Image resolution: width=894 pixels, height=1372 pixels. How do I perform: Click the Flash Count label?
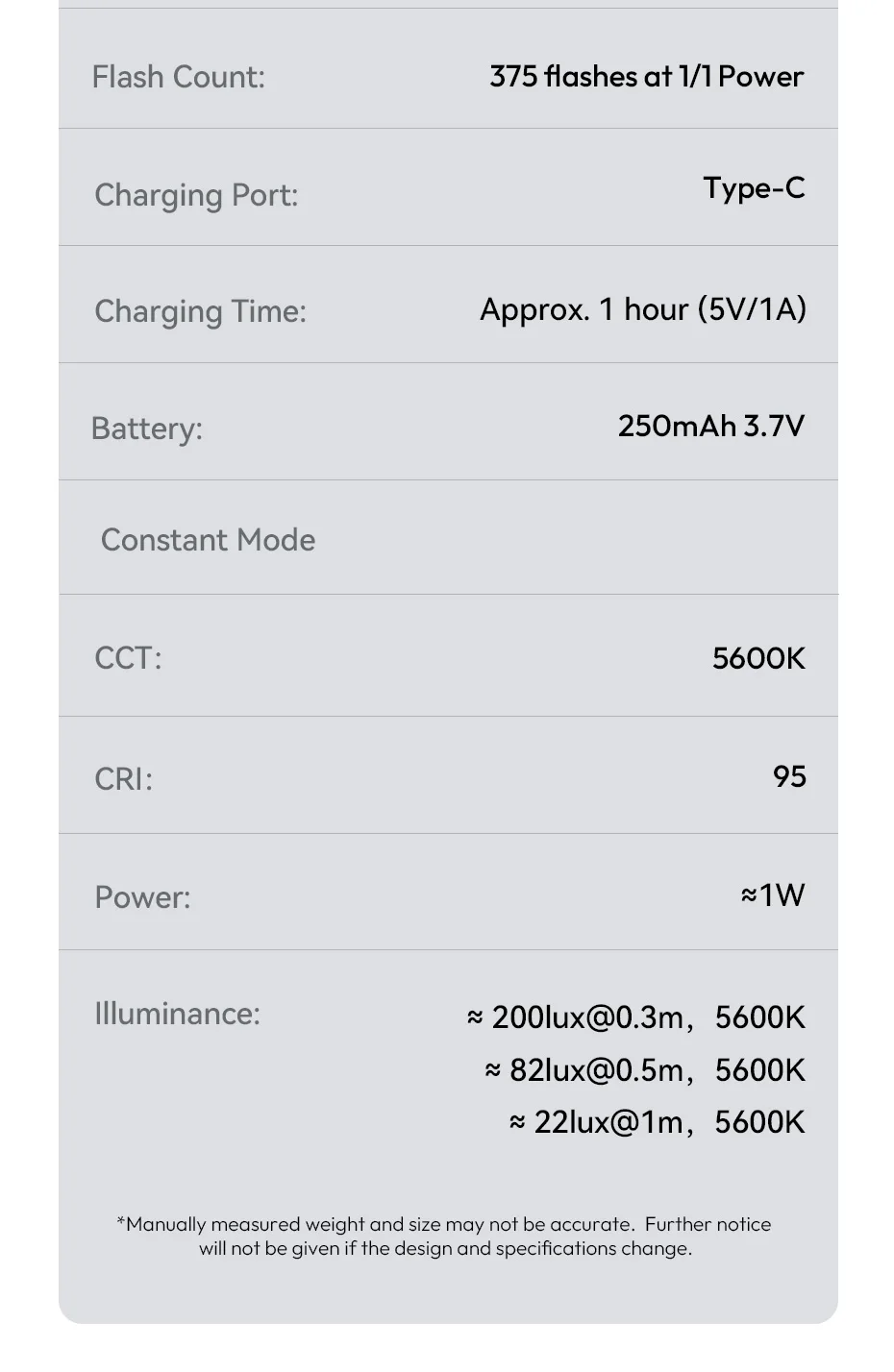[x=178, y=77]
